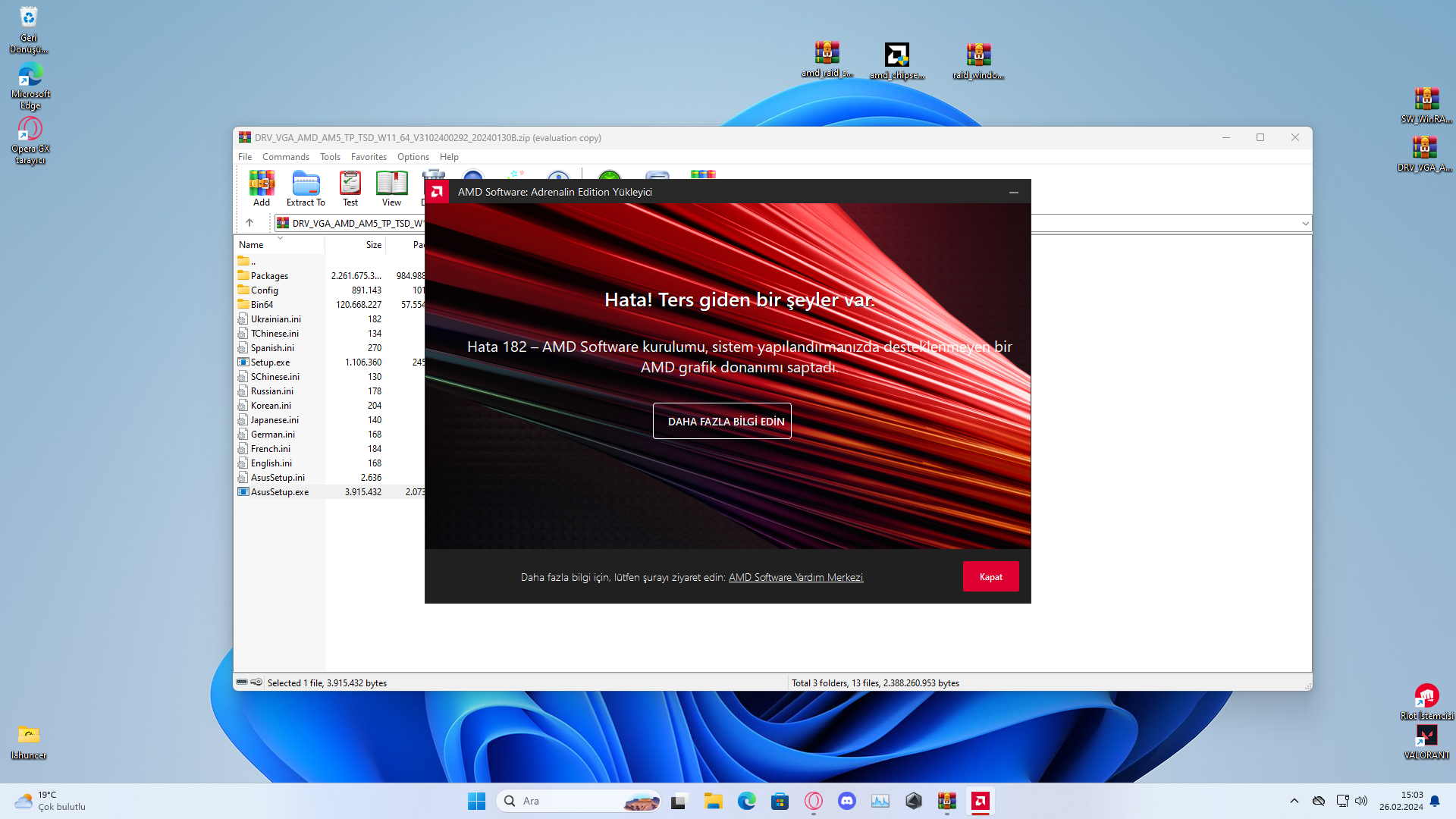Image resolution: width=1456 pixels, height=819 pixels.
Task: Select the Packages folder in the list
Action: tap(270, 276)
